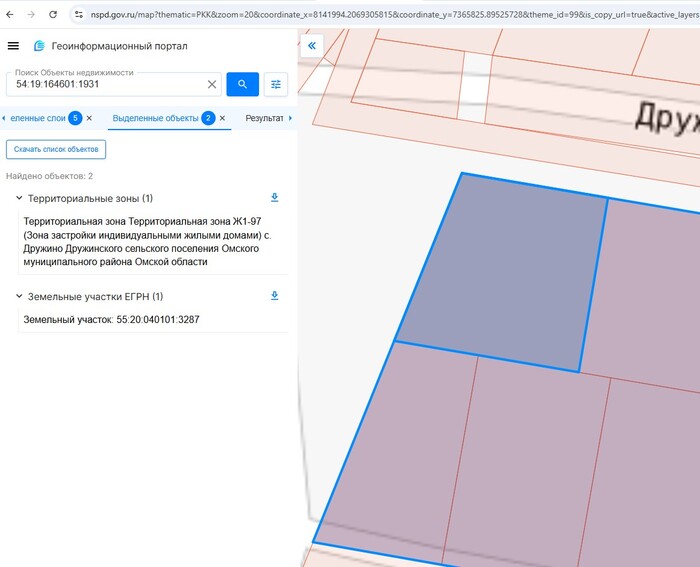700x567 pixels.
Task: Open Территориальная зона Ж1-97 result
Action: tap(147, 242)
